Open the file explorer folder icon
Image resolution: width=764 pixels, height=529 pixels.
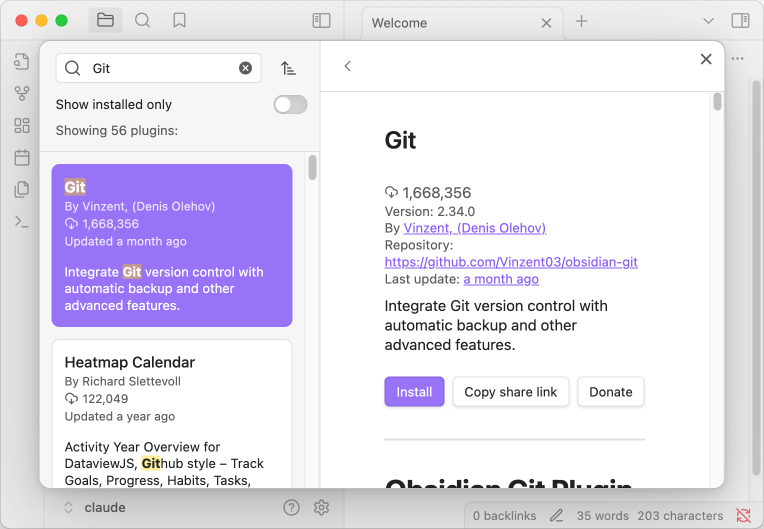tap(105, 20)
